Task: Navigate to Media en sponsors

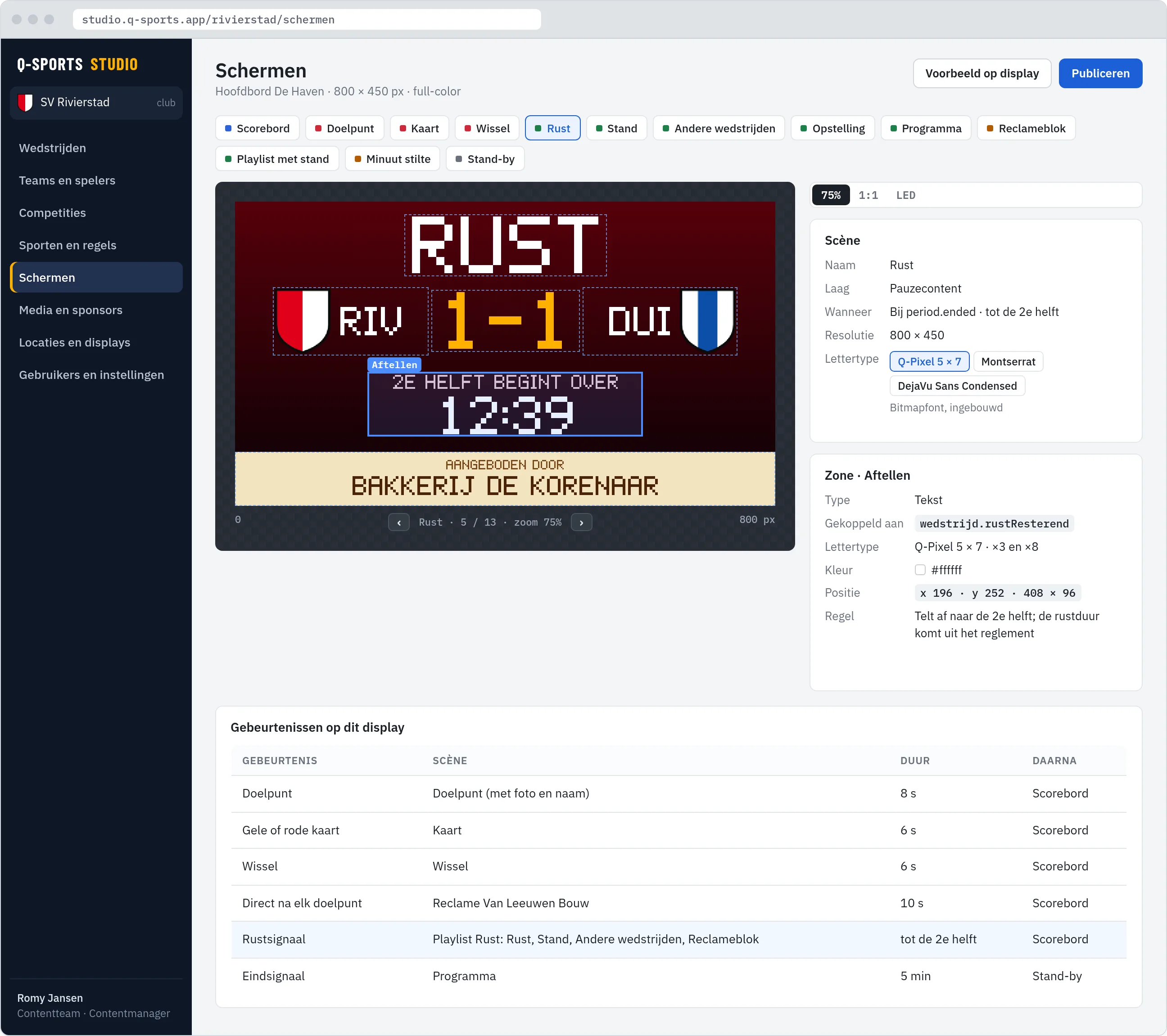Action: tap(96, 310)
